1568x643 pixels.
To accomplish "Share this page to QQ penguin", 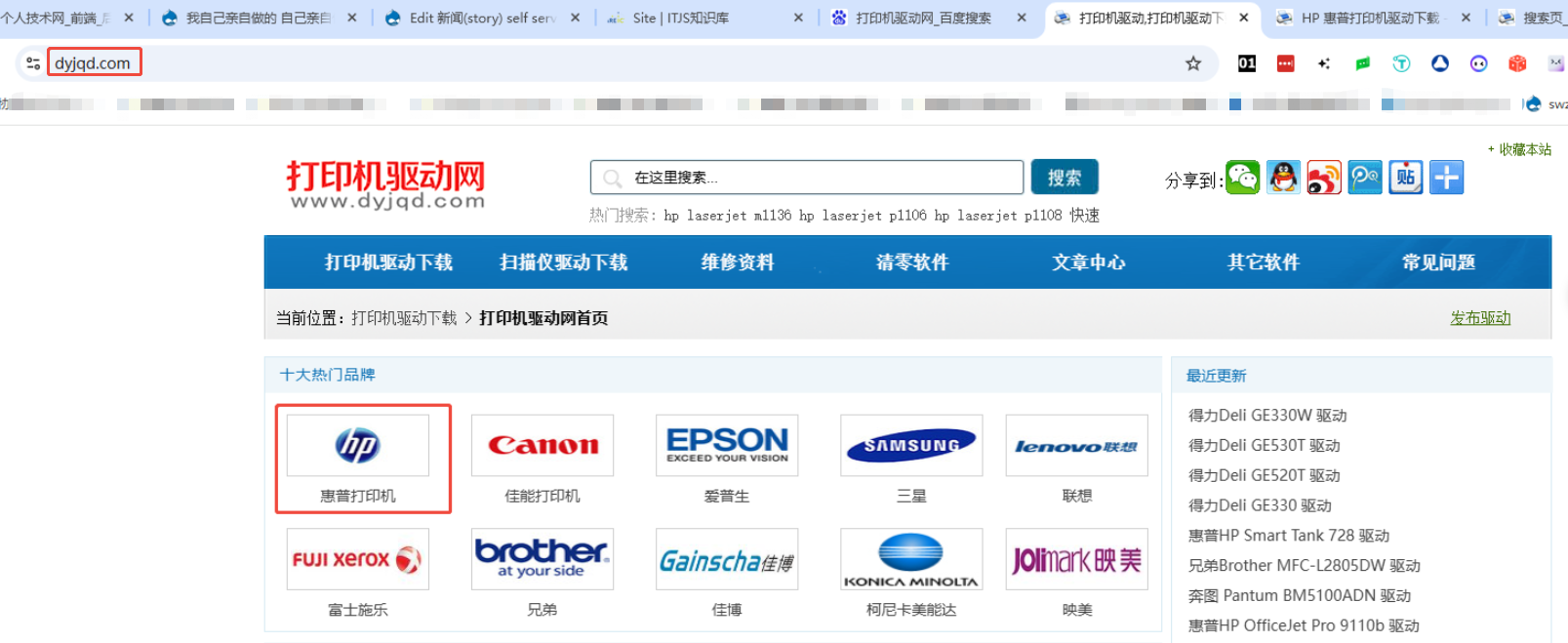I will [x=1284, y=178].
